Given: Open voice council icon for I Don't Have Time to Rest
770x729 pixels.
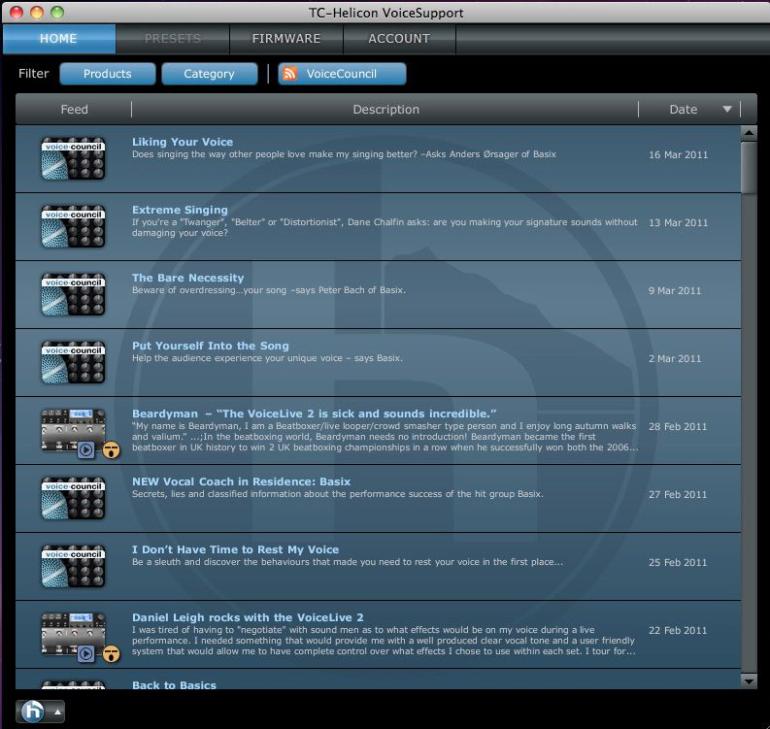Looking at the screenshot, I should pos(73,566).
